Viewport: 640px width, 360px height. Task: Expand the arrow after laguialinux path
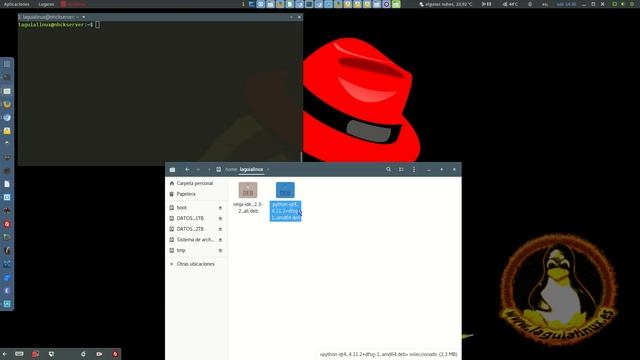(268, 169)
